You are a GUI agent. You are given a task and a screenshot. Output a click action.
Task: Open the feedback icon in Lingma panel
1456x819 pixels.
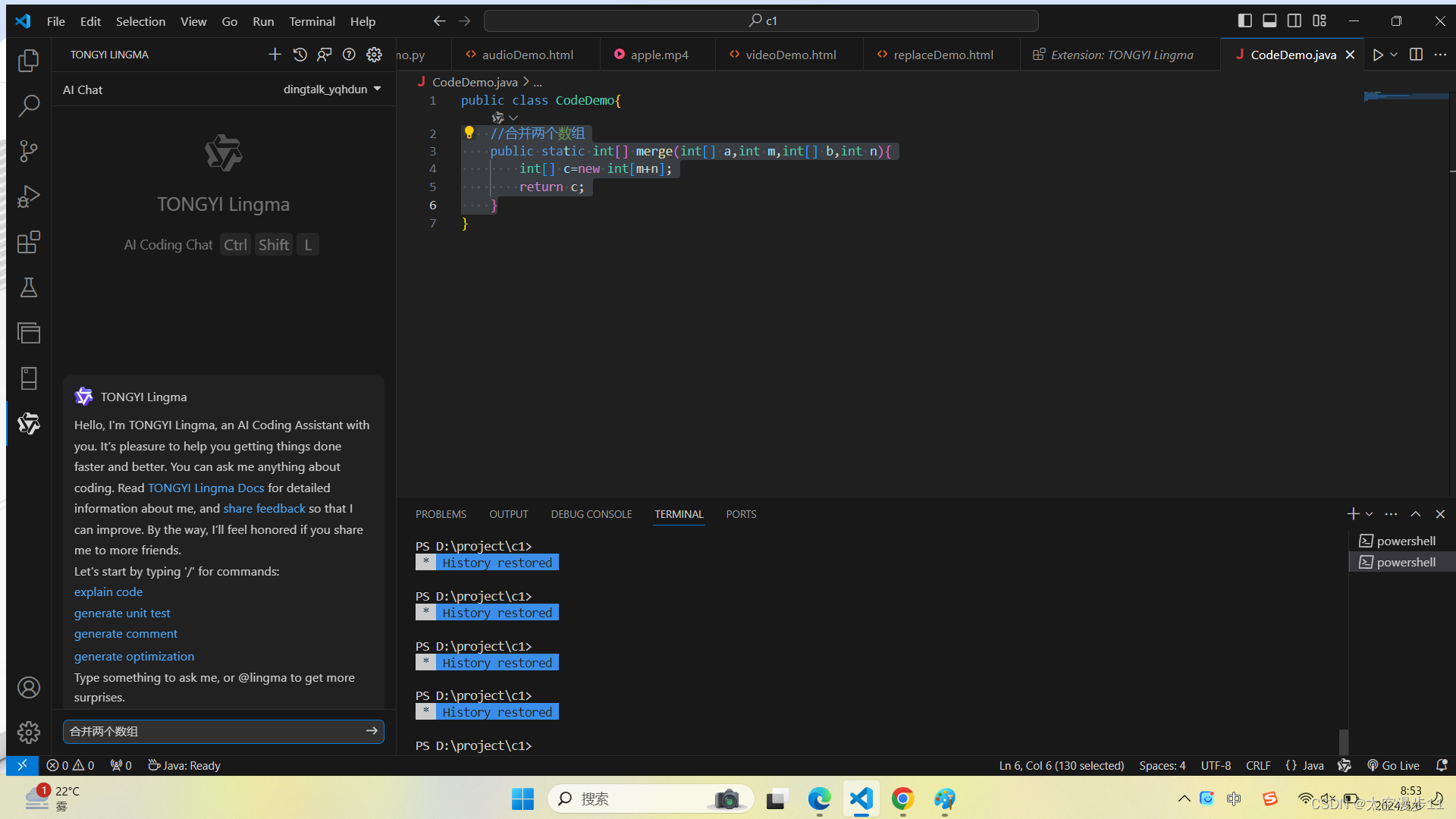pyautogui.click(x=325, y=55)
